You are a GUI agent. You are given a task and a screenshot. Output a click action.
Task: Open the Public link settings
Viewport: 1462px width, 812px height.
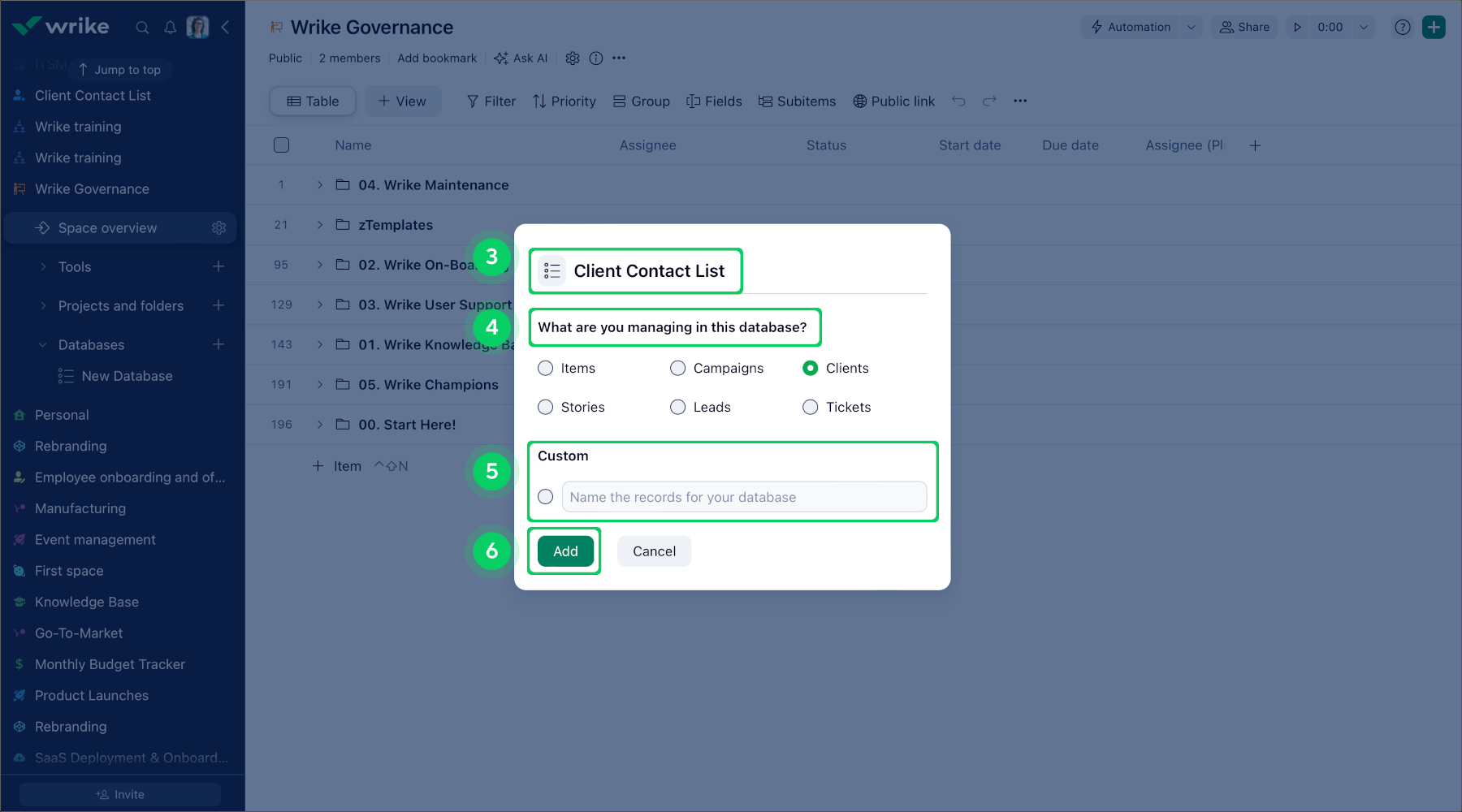pos(893,101)
